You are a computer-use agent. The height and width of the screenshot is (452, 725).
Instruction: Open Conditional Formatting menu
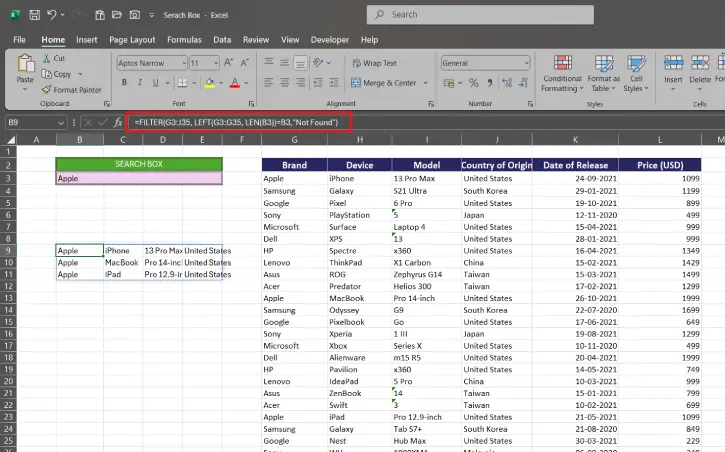pyautogui.click(x=563, y=73)
